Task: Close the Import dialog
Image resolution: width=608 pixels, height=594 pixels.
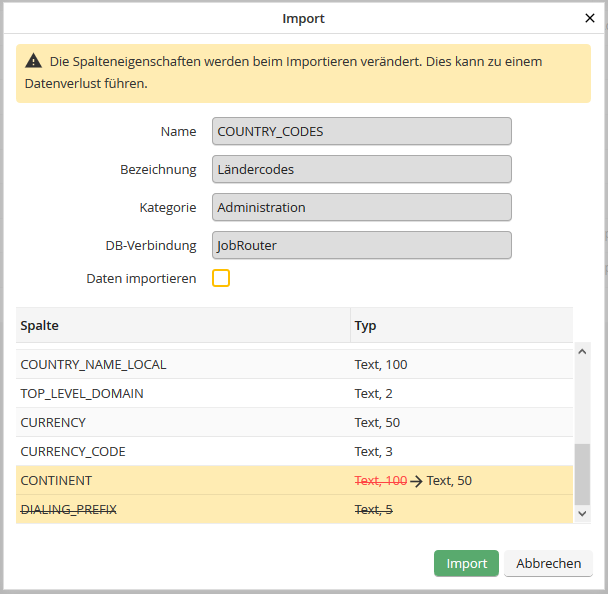Action: tap(589, 18)
